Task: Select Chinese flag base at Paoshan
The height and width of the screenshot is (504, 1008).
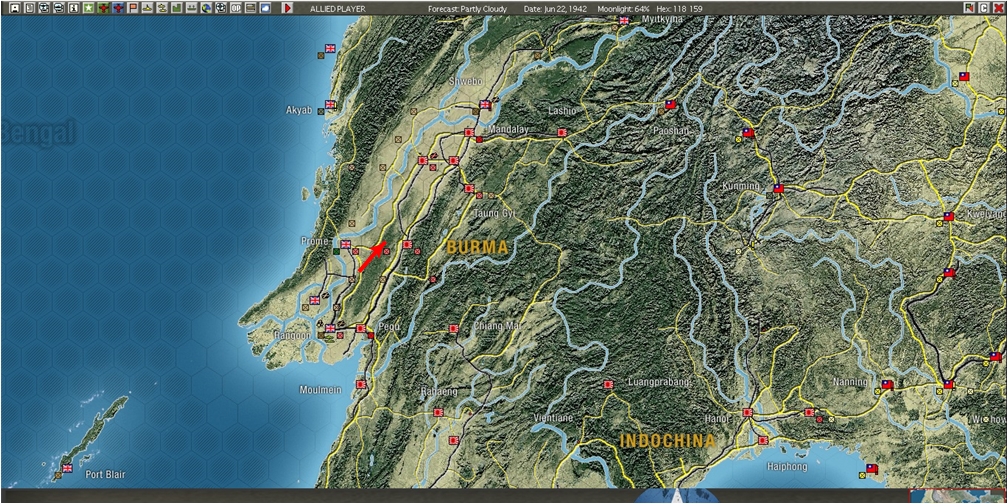Action: tap(670, 104)
